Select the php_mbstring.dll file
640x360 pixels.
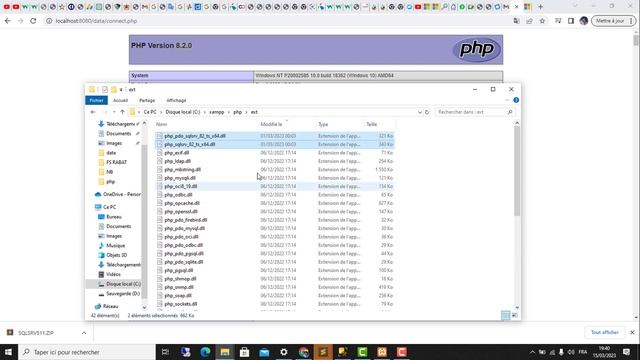coord(275,169)
